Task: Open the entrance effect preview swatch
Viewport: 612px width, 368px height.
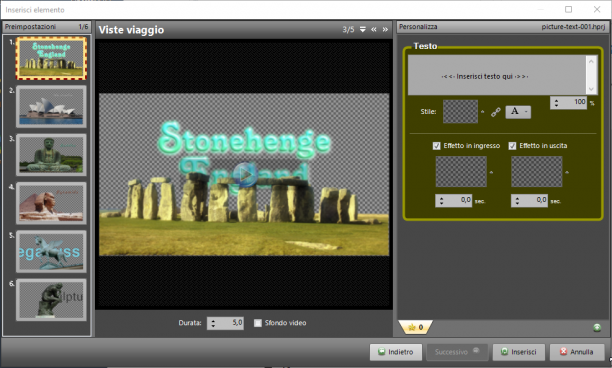Action: [461, 172]
